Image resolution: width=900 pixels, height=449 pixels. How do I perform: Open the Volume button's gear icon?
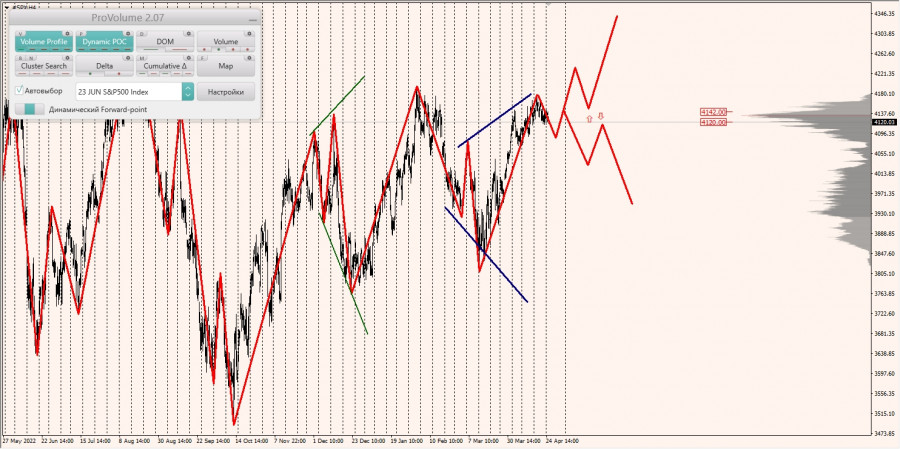pos(249,33)
